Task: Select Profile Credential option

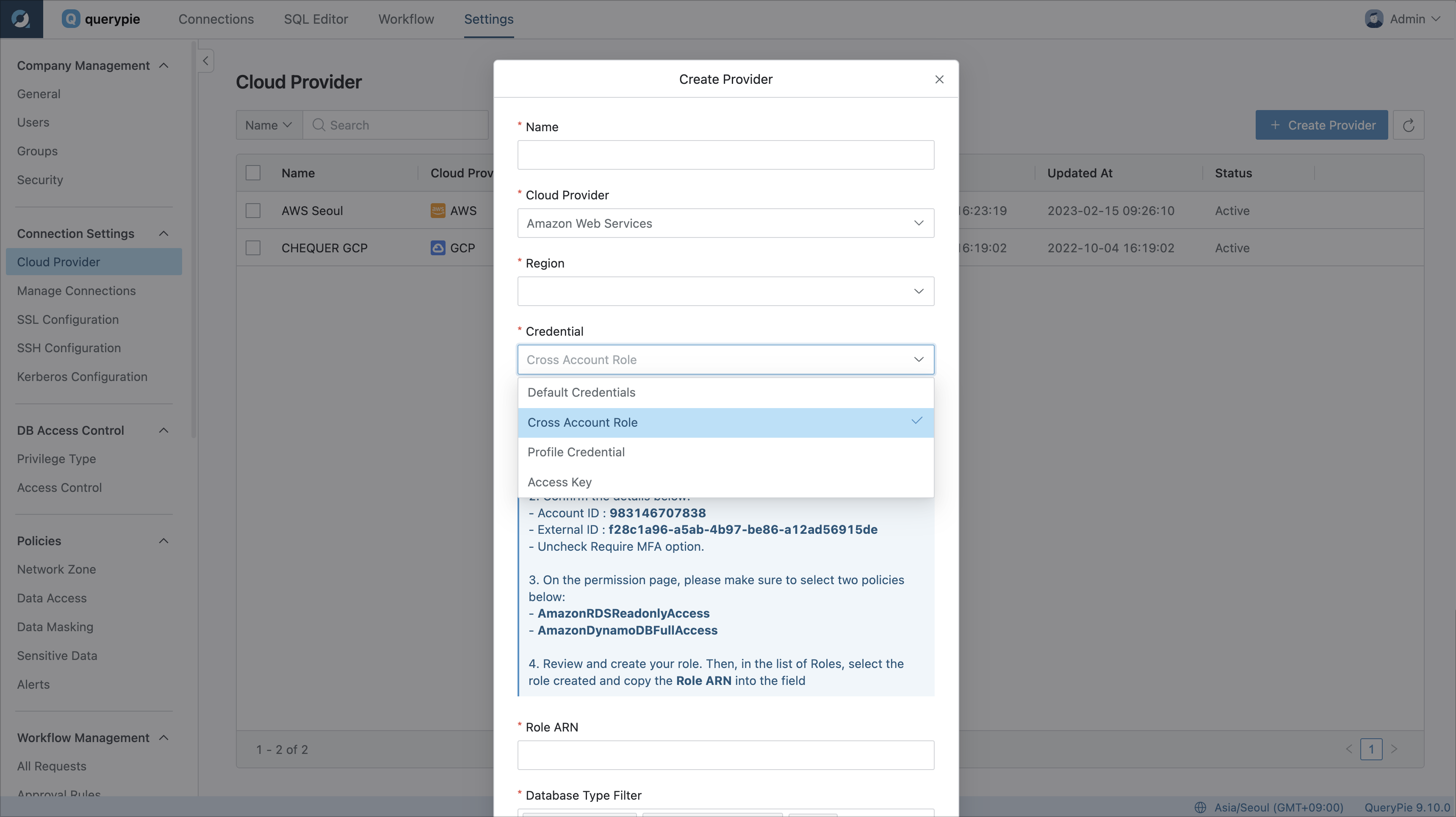Action: [726, 453]
